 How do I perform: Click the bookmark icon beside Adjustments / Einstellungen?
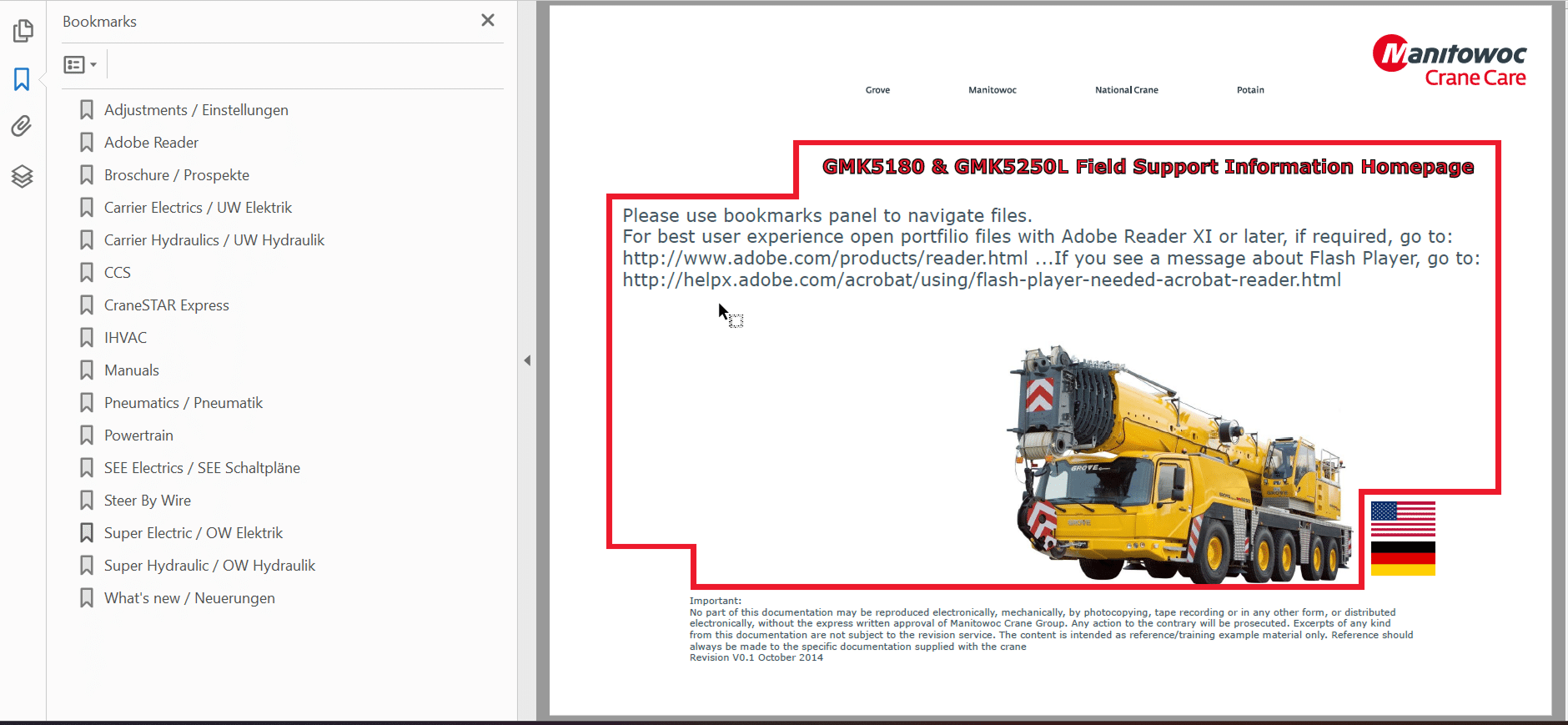pyautogui.click(x=87, y=110)
